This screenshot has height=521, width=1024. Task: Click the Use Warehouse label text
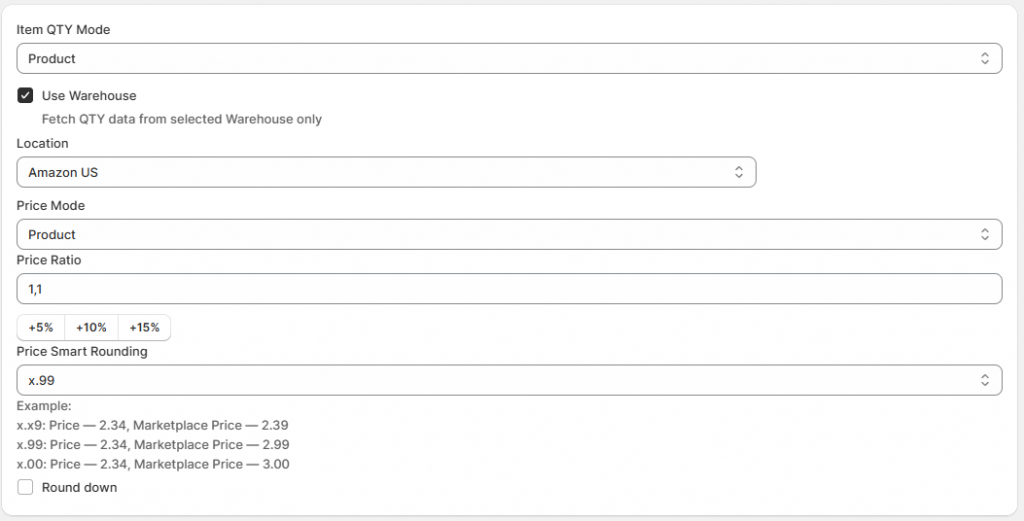click(89, 96)
